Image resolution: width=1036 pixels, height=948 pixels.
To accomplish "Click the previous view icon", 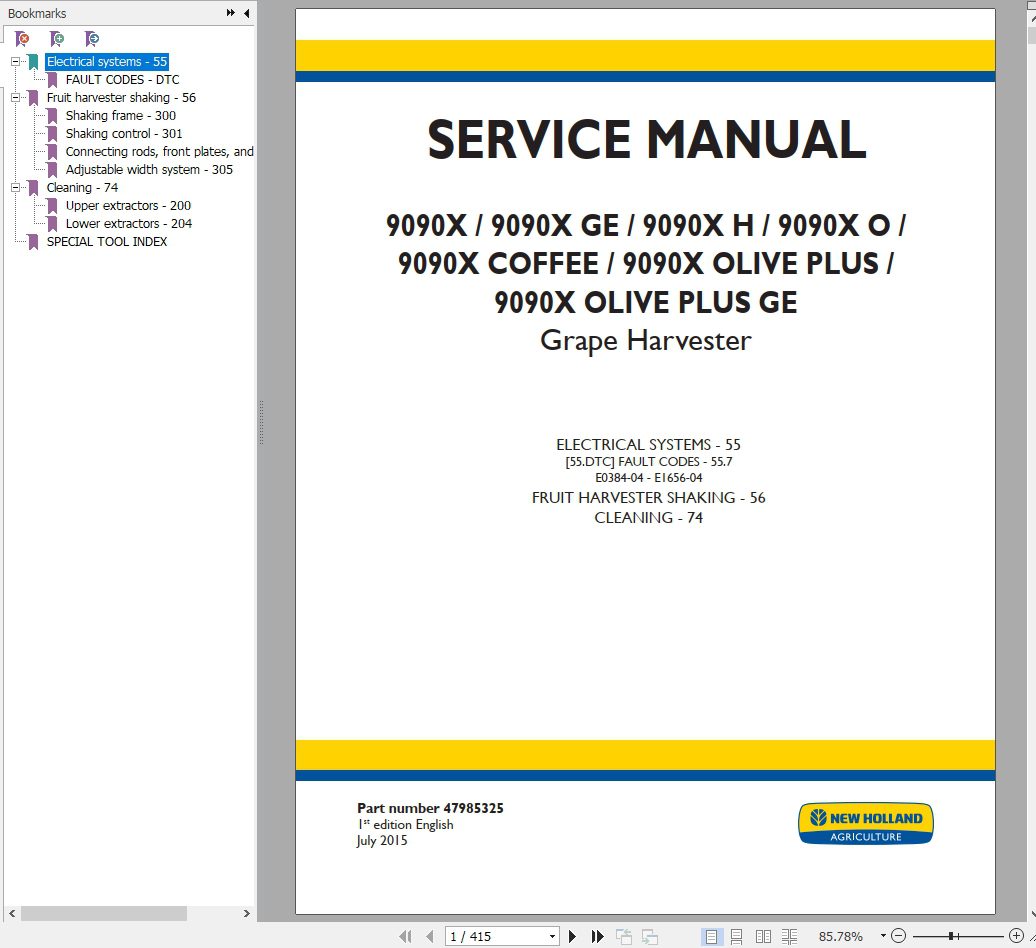I will click(x=625, y=936).
